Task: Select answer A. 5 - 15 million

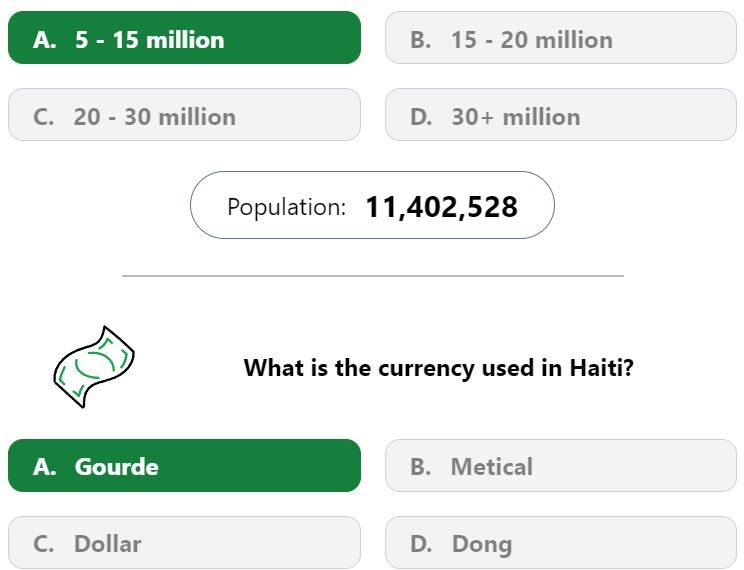Action: point(185,37)
